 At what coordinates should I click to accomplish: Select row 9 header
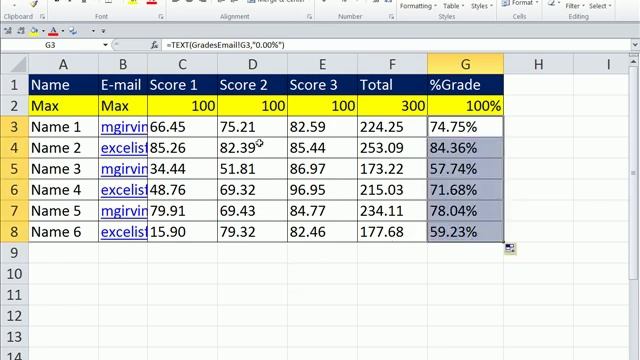[x=14, y=253]
